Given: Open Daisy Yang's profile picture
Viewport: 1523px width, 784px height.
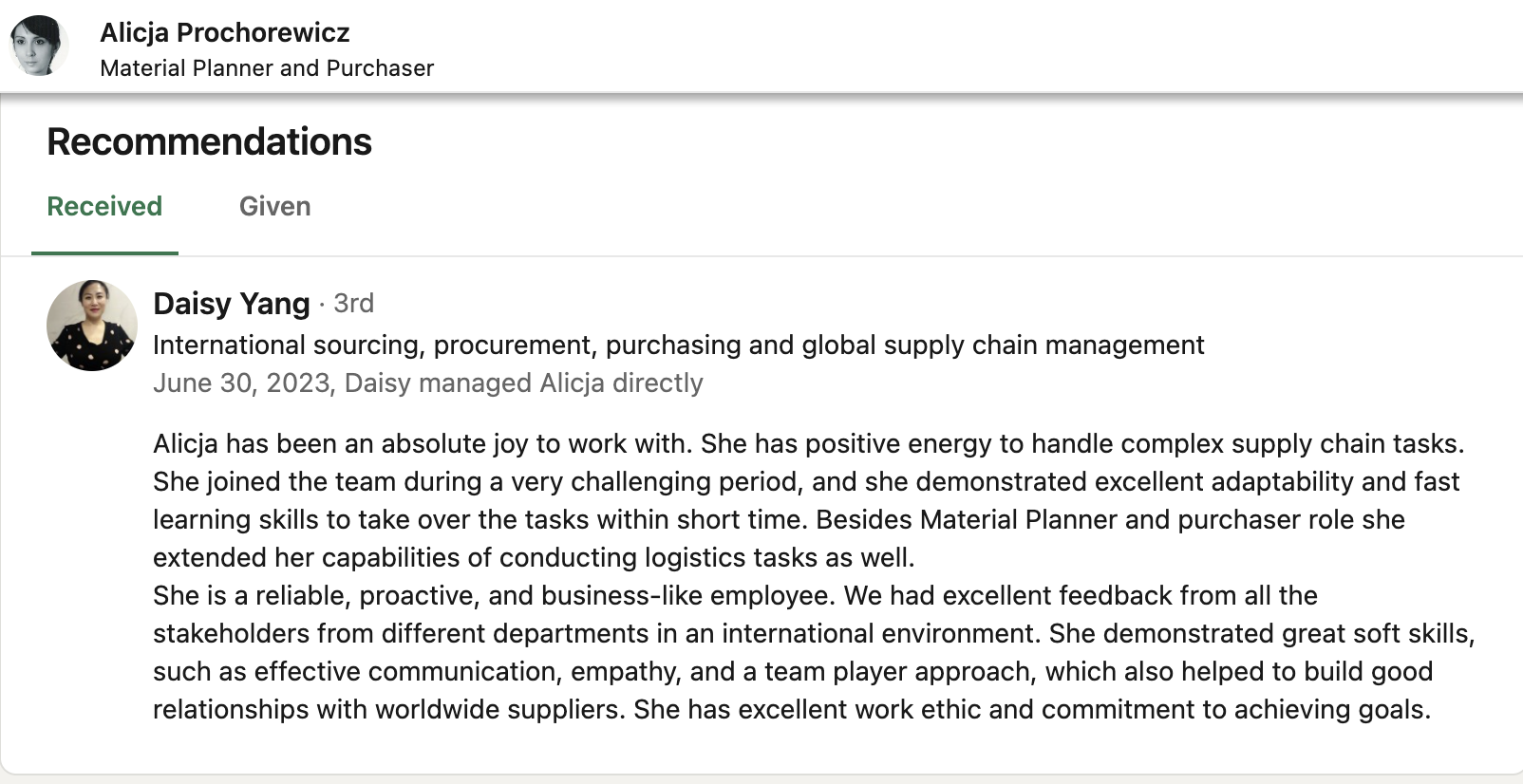Looking at the screenshot, I should (x=92, y=326).
